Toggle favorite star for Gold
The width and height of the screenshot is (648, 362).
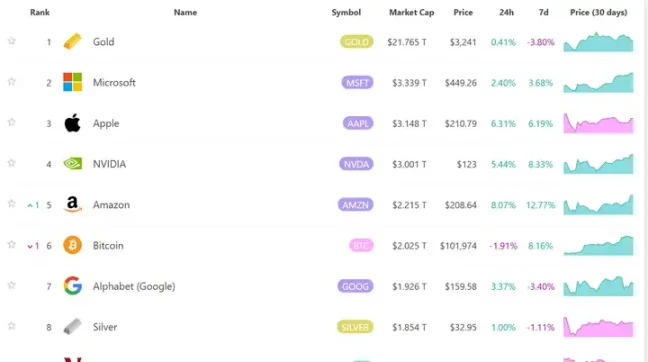click(x=12, y=41)
